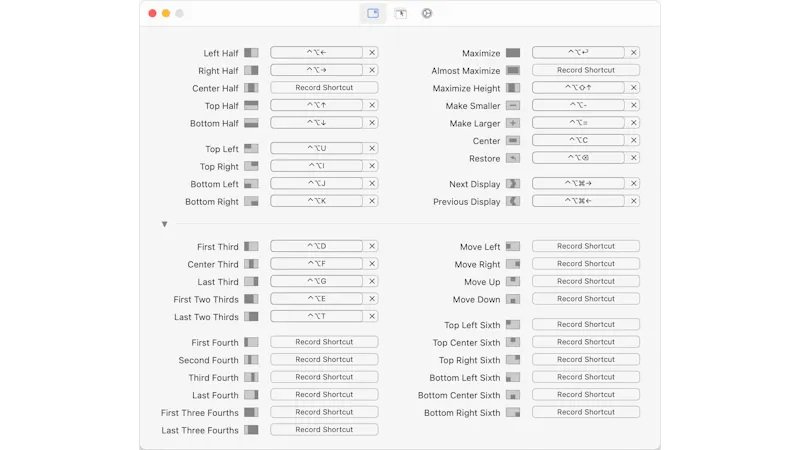
Task: Clear the Left Half shortcut
Action: coord(372,53)
